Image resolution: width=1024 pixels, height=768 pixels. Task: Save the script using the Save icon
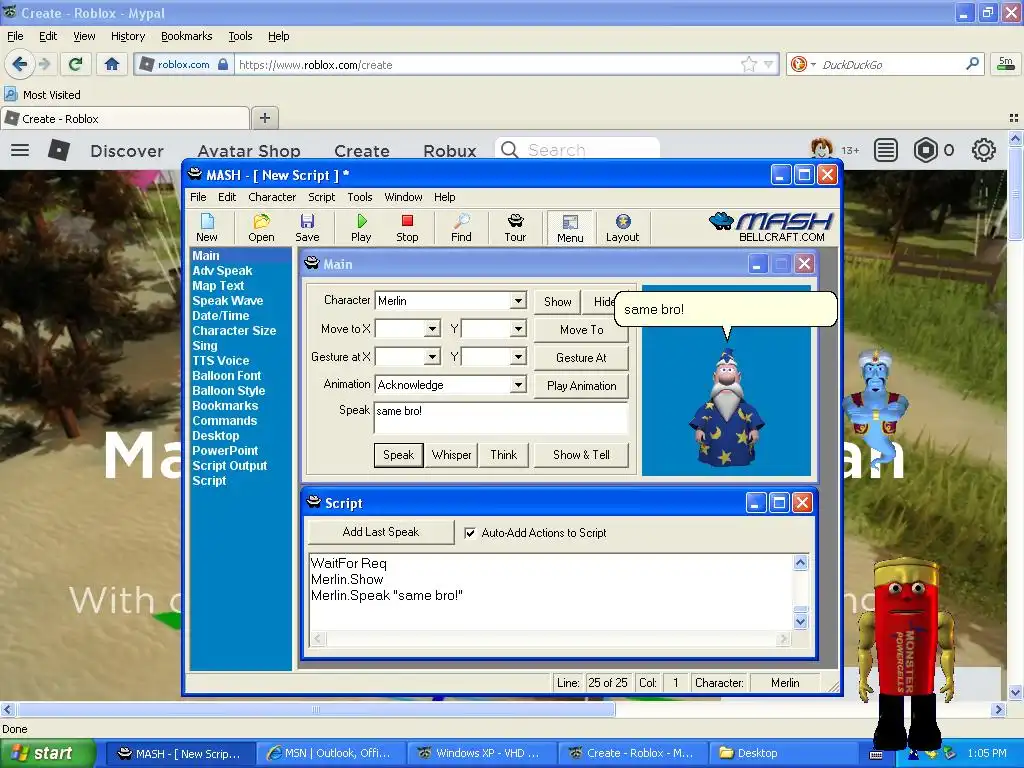pos(307,227)
